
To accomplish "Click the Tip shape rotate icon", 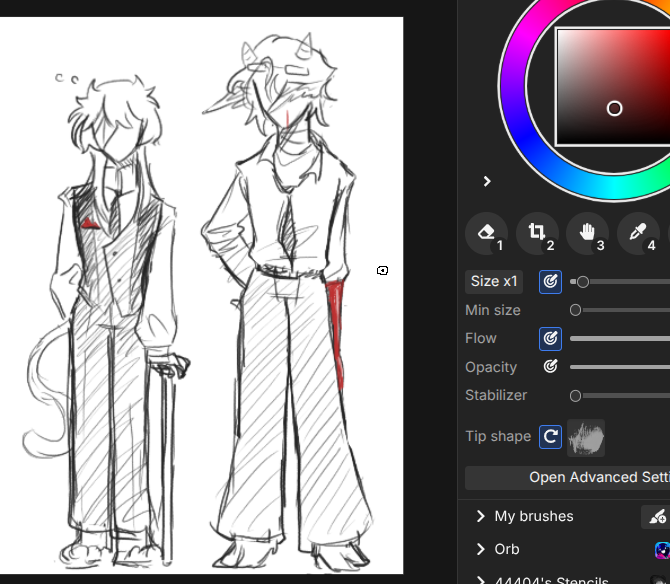I will coord(550,437).
